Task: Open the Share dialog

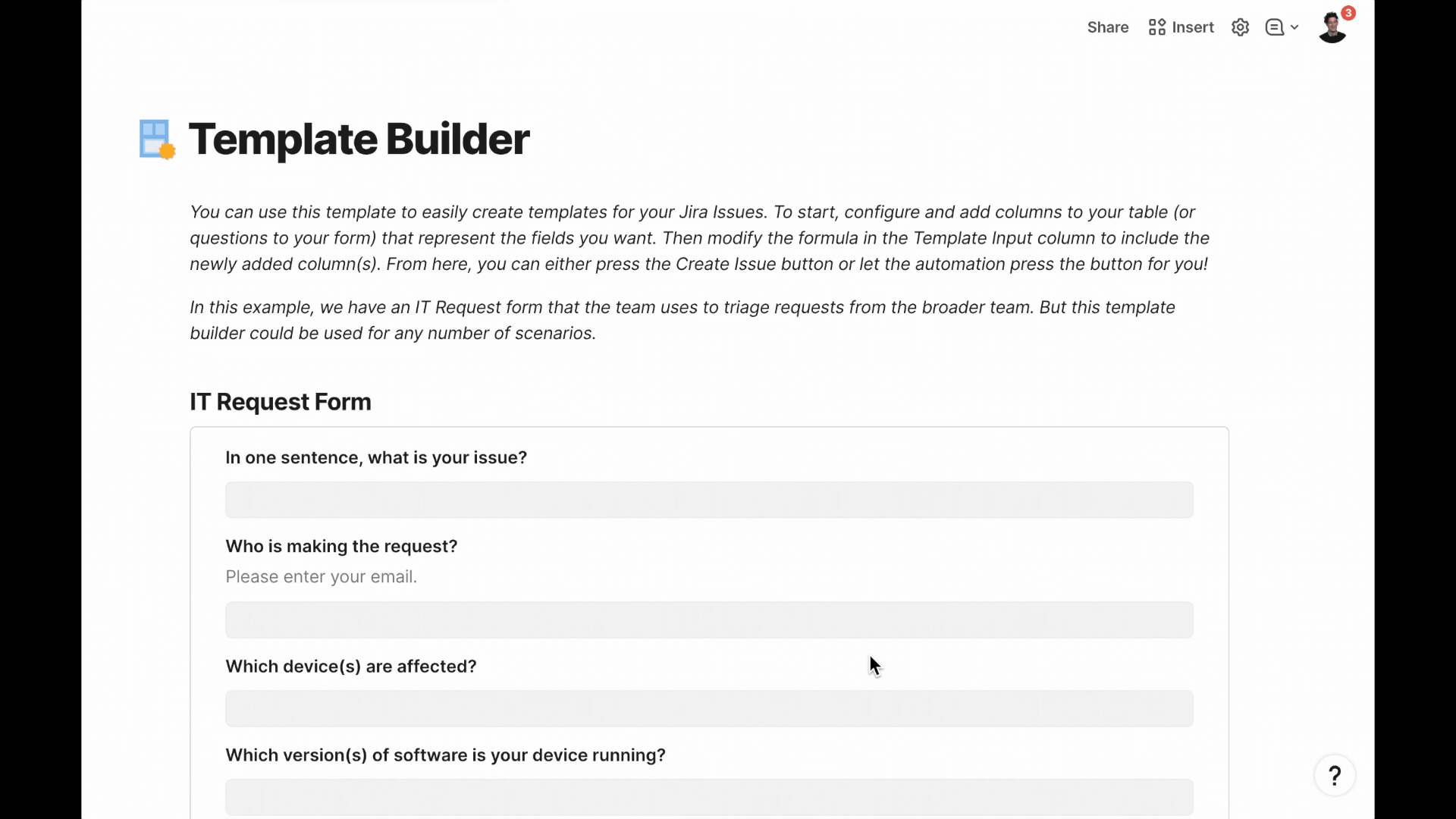Action: pos(1107,27)
